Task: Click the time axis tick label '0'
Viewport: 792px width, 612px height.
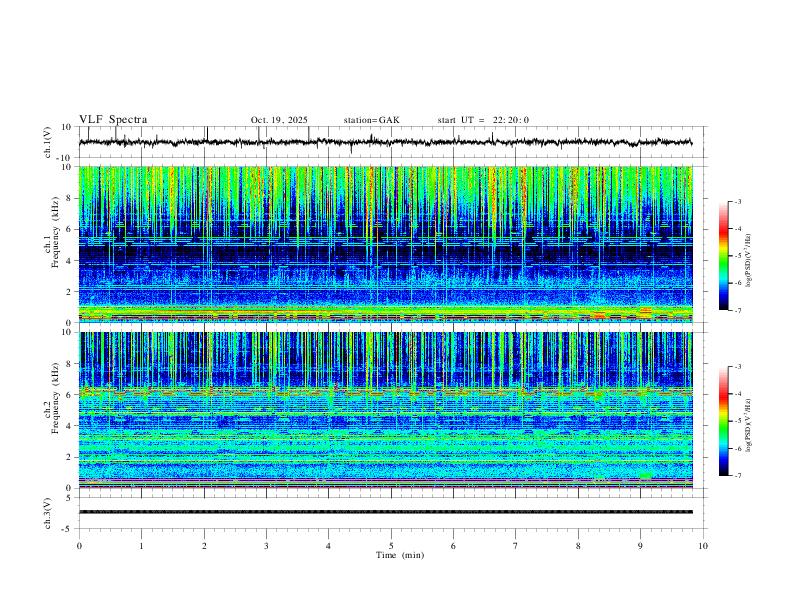Action: click(x=79, y=546)
